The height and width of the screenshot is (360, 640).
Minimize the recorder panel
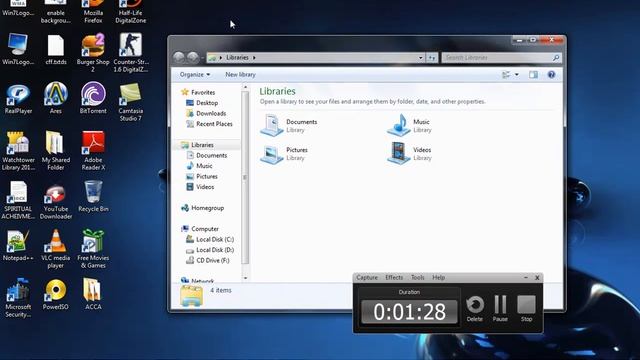[526, 278]
